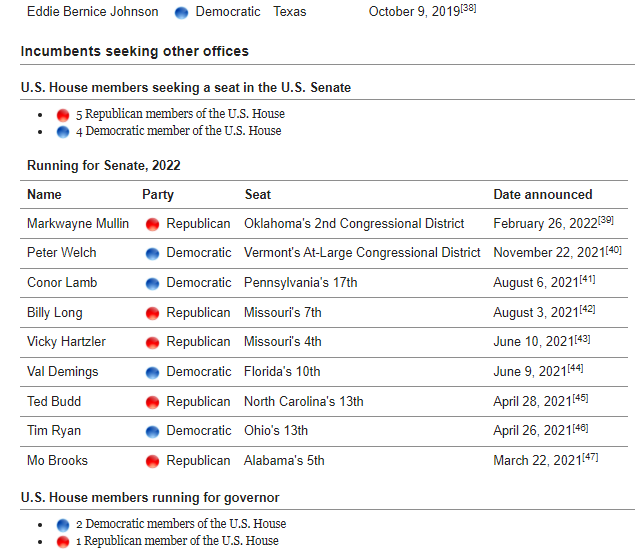Image resolution: width=635 pixels, height=557 pixels.
Task: Click the name 'Vicky Hartzler'
Action: [66, 342]
